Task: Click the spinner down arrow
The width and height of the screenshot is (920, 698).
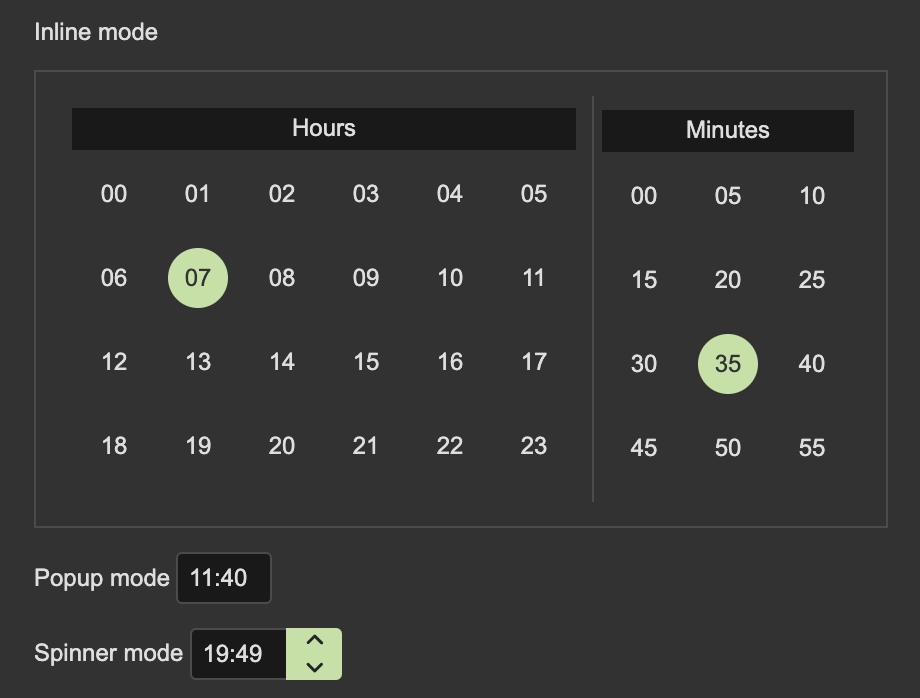Action: pyautogui.click(x=313, y=667)
